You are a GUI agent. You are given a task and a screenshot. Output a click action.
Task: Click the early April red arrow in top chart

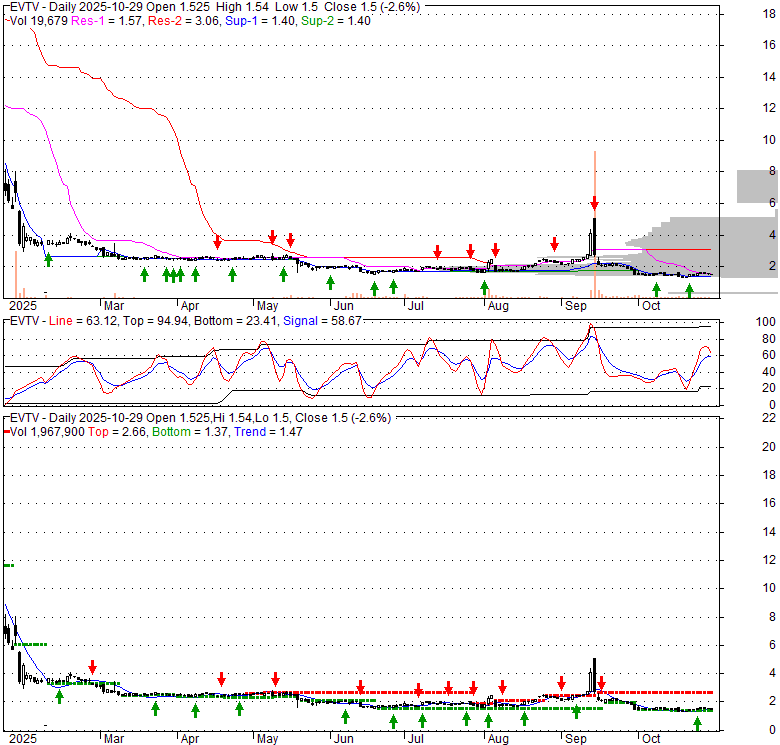218,241
